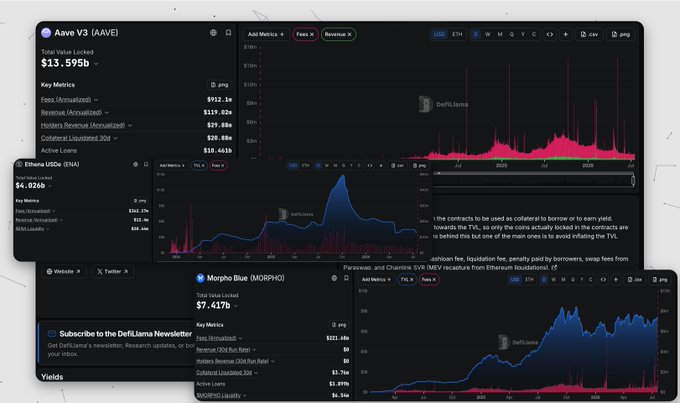Open the Aave Website link button
This screenshot has height=403, width=680.
click(64, 272)
